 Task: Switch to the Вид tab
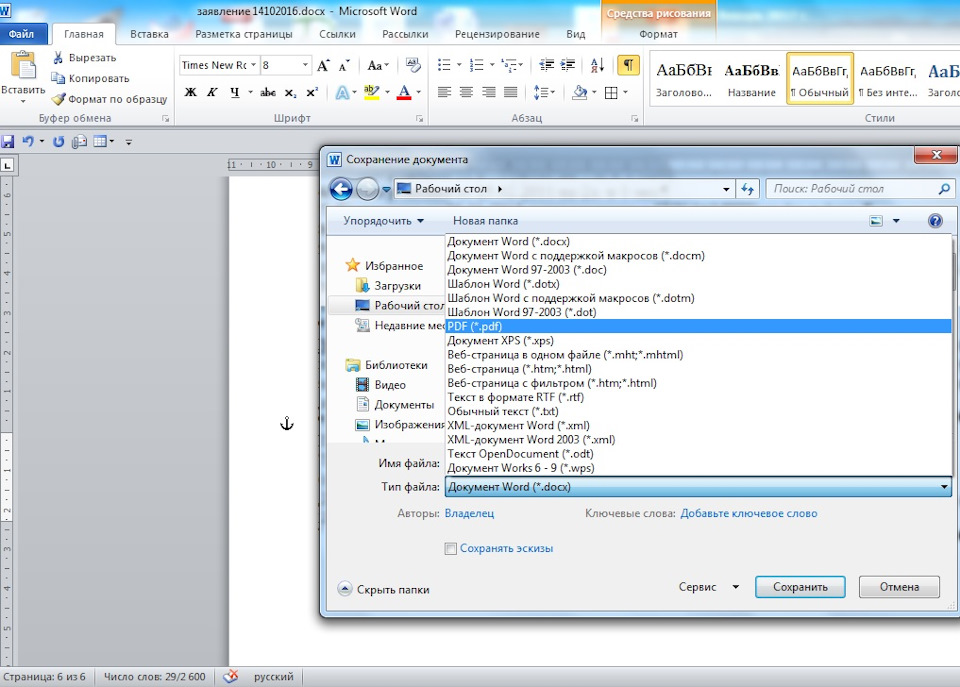[576, 34]
